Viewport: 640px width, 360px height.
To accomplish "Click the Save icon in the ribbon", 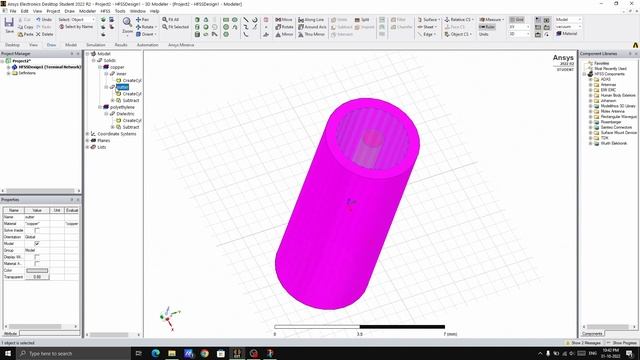I will tap(9, 25).
